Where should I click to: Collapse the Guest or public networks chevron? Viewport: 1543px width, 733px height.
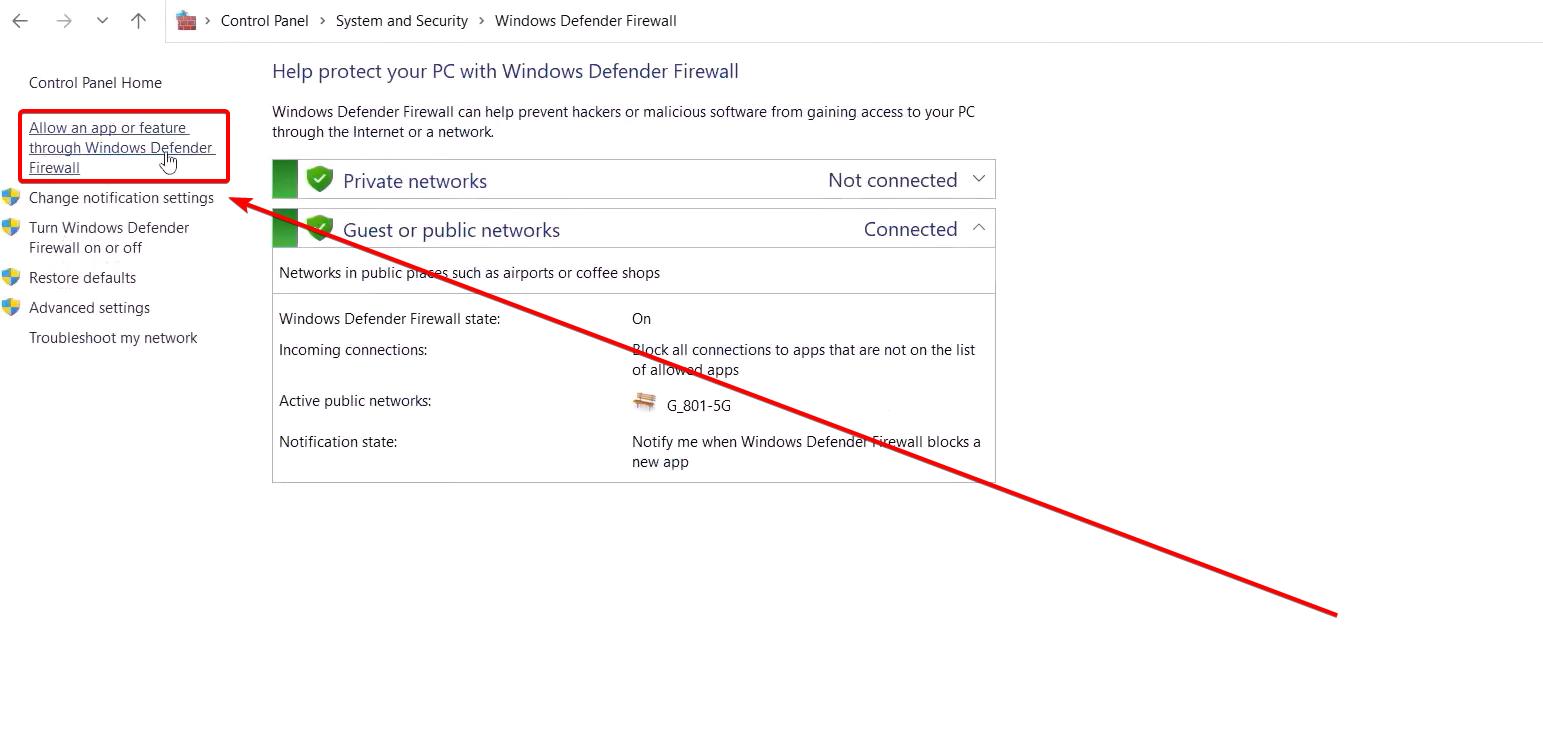979,228
